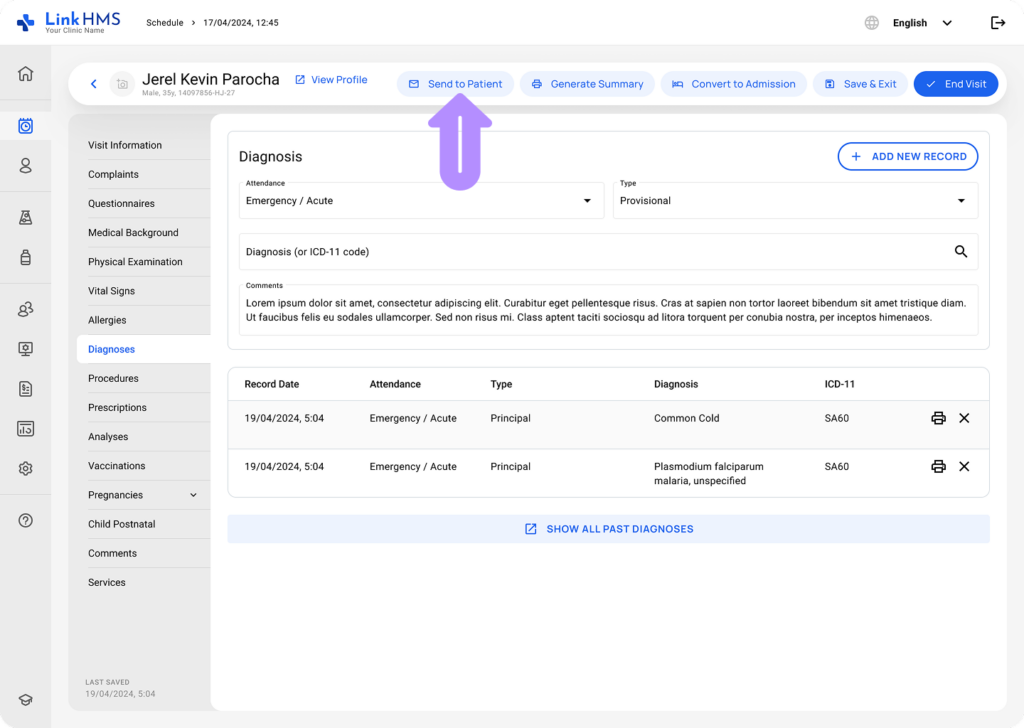The height and width of the screenshot is (728, 1024).
Task: Open the billing document sidebar icon
Action: 25,389
